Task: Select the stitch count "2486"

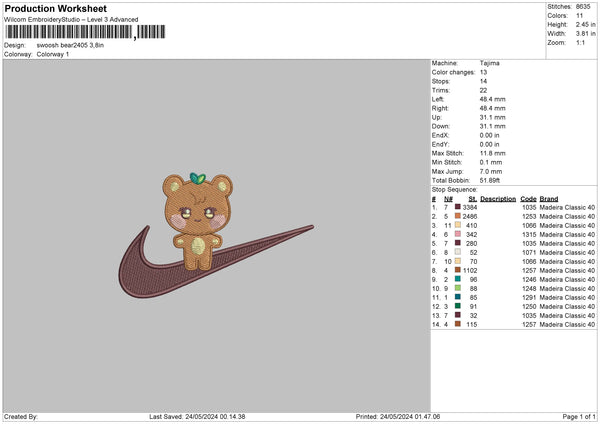Action: 470,216
